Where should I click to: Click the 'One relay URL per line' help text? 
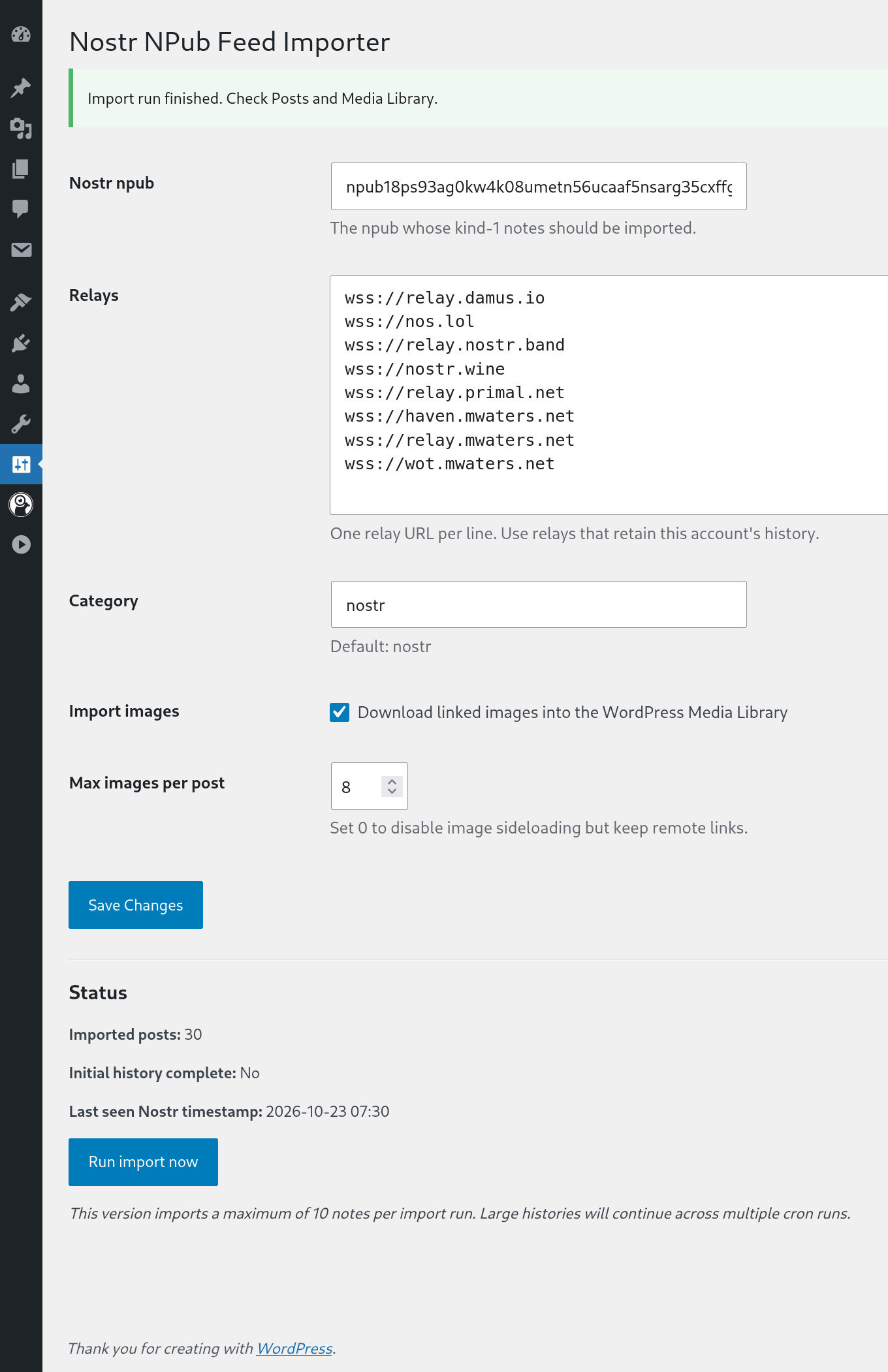[x=575, y=533]
